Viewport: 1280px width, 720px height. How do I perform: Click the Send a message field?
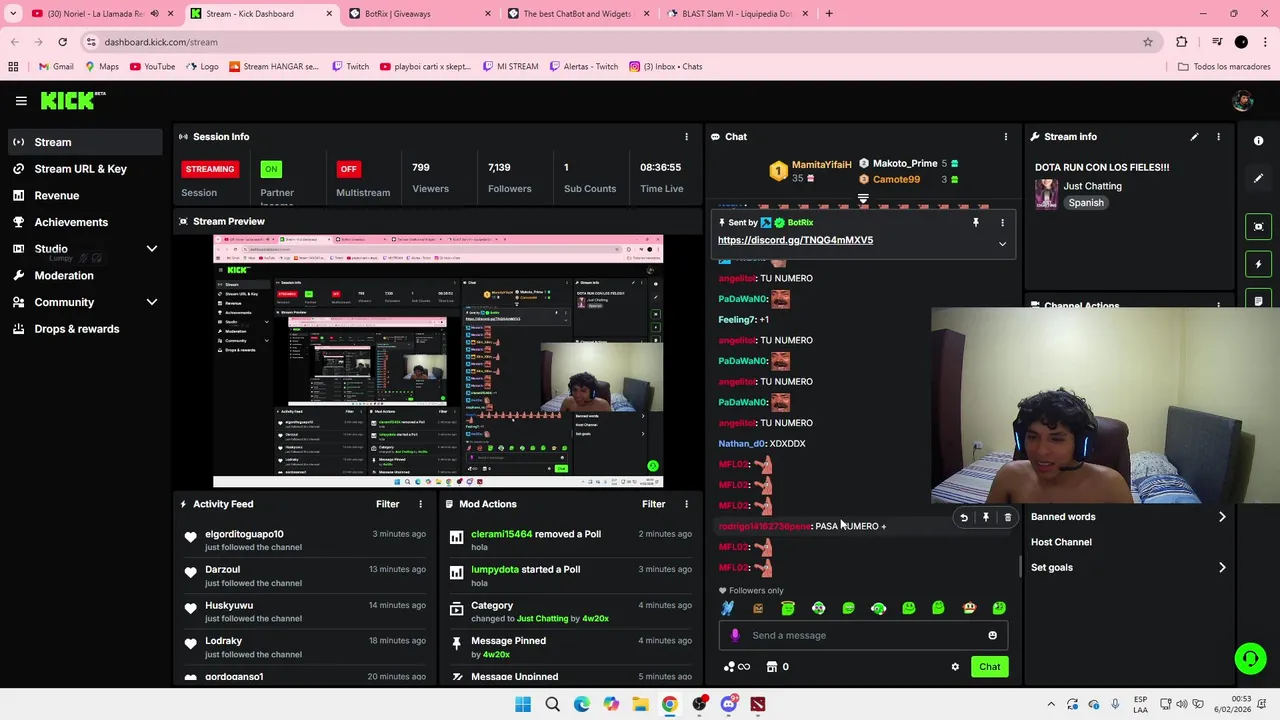point(863,635)
